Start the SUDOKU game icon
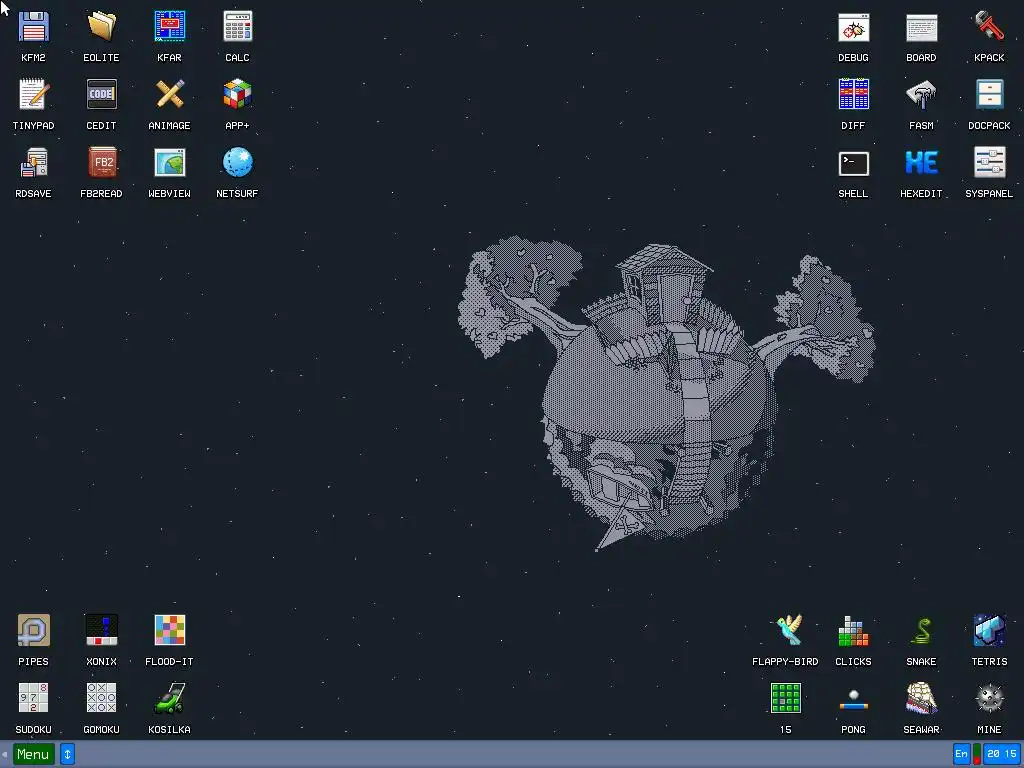Viewport: 1024px width, 768px height. 33,698
